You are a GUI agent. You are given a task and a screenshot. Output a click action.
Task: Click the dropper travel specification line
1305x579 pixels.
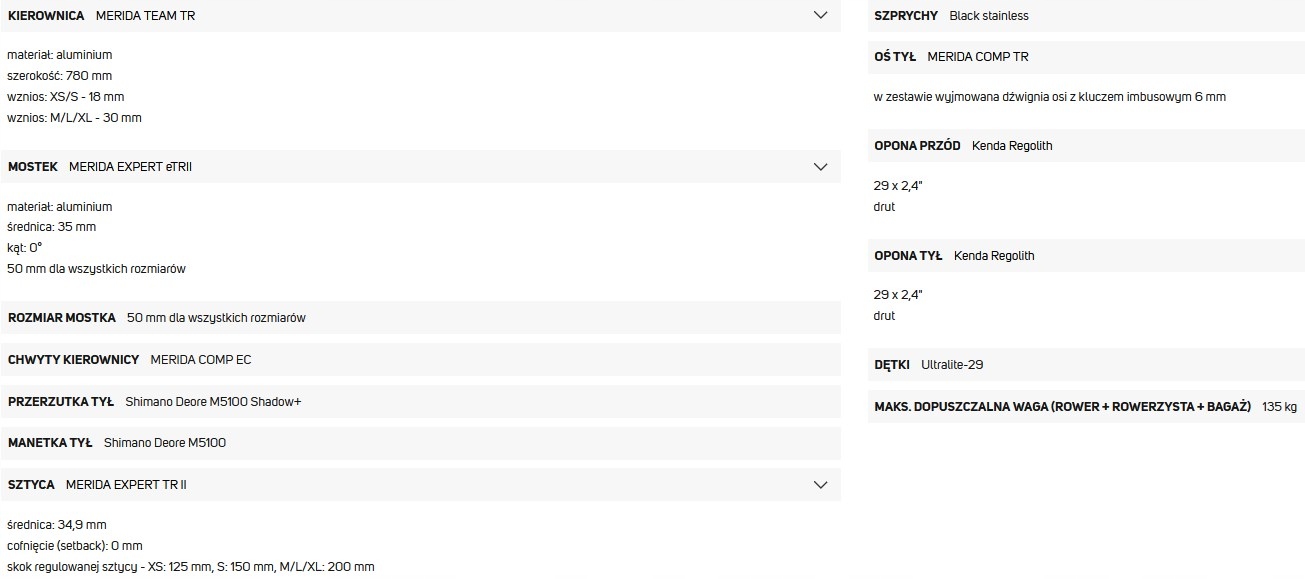pos(191,566)
